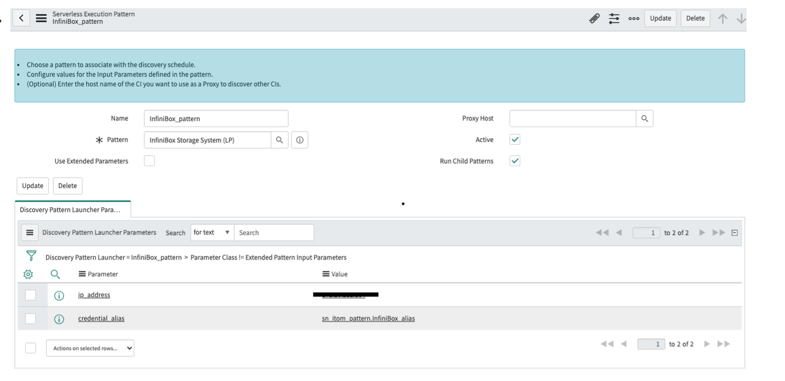The height and width of the screenshot is (381, 785).
Task: Select Discovery Pattern Launcher Parameters tab
Action: tap(73, 210)
